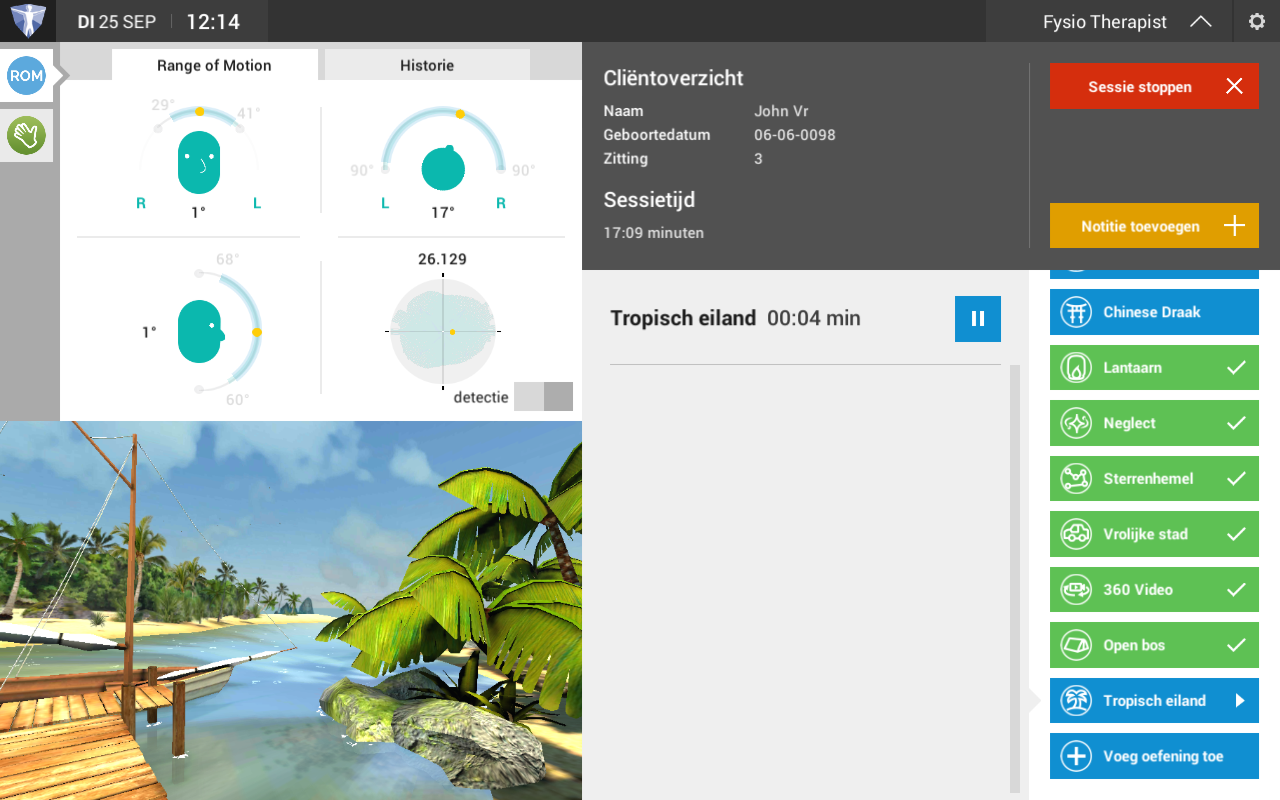Viewport: 1280px width, 800px height.
Task: Click the clock showing 12:14
Action: [x=213, y=22]
